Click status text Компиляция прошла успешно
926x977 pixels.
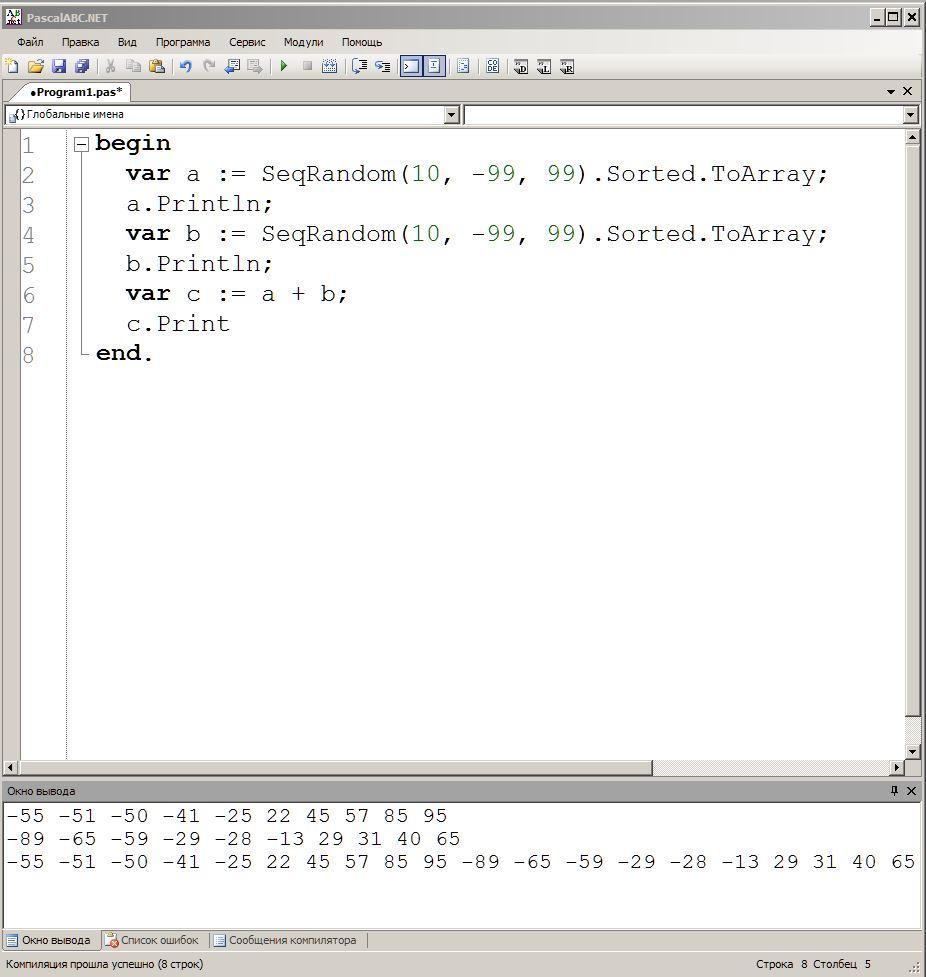tap(105, 964)
